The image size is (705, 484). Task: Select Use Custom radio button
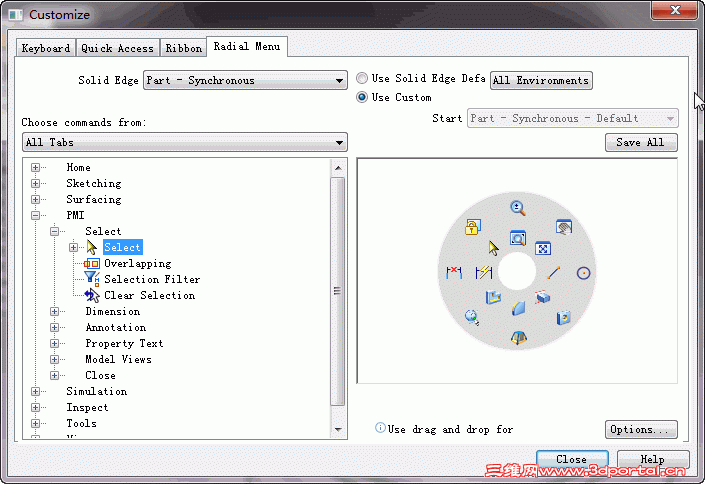pyautogui.click(x=362, y=97)
